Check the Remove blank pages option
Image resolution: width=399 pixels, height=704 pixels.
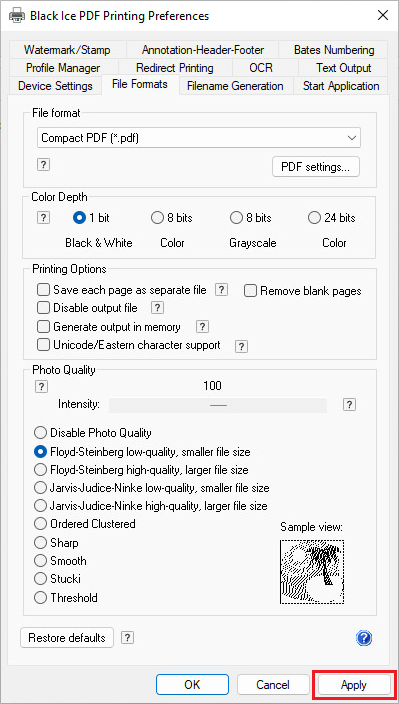[250, 291]
